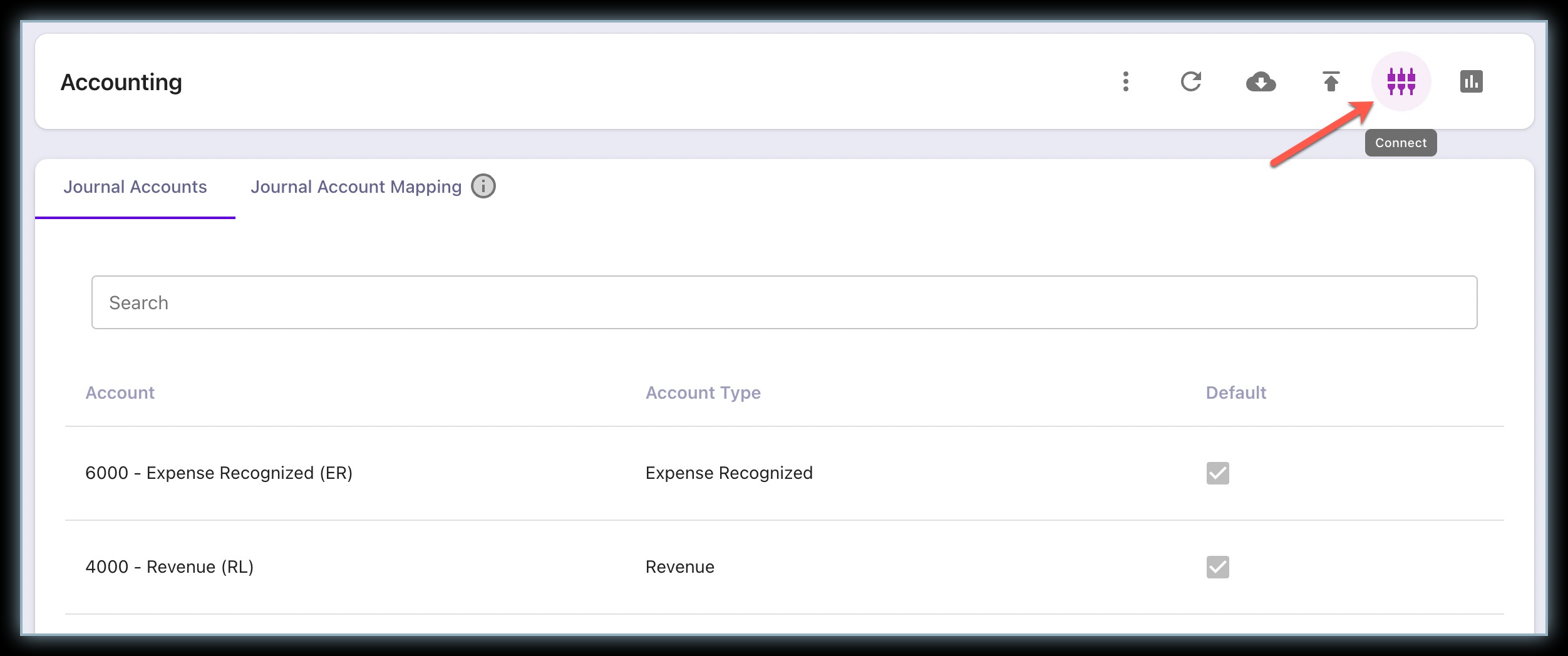Switch to the Journal Accounts tab
The image size is (1568, 656).
[135, 187]
